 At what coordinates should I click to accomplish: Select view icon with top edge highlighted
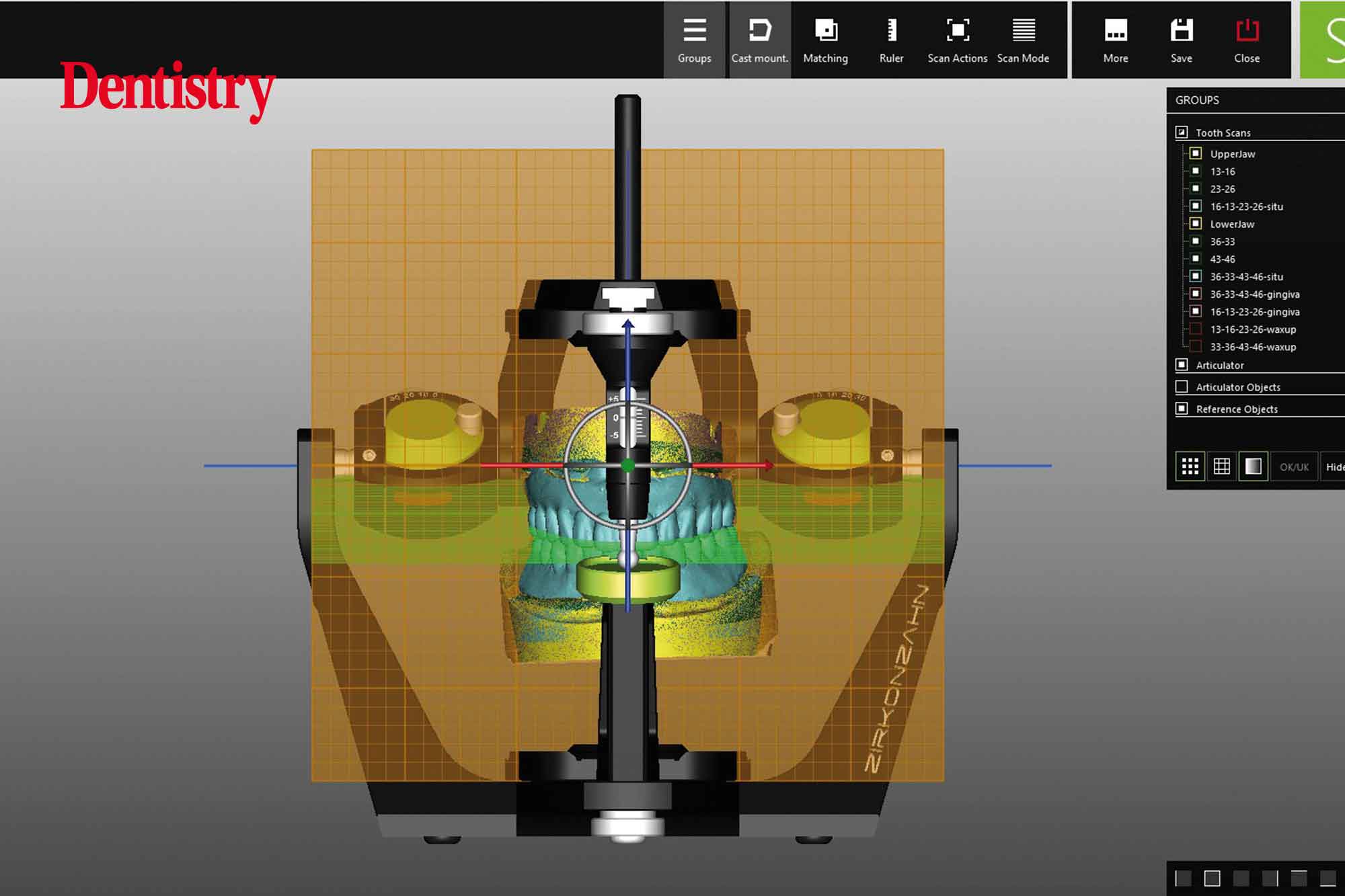click(x=1299, y=878)
